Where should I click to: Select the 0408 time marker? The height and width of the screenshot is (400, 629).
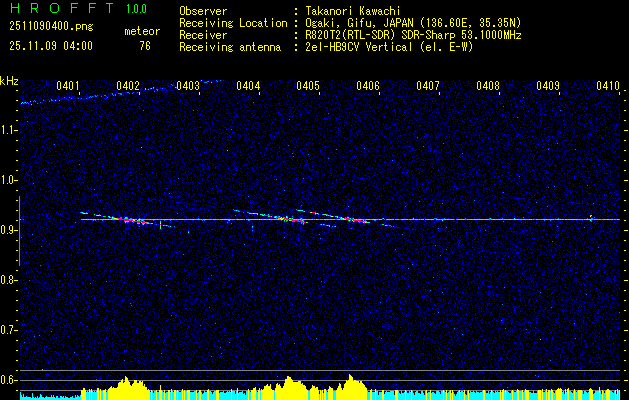(x=488, y=87)
